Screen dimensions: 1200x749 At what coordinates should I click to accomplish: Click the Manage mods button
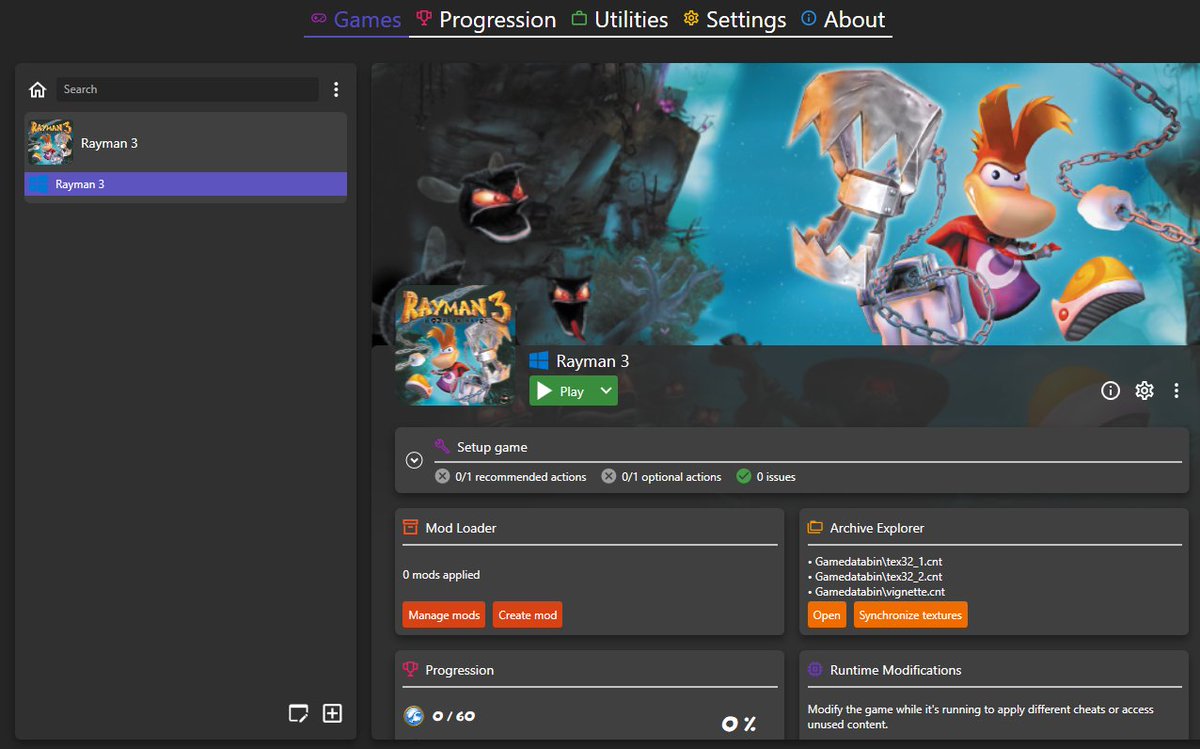click(444, 615)
